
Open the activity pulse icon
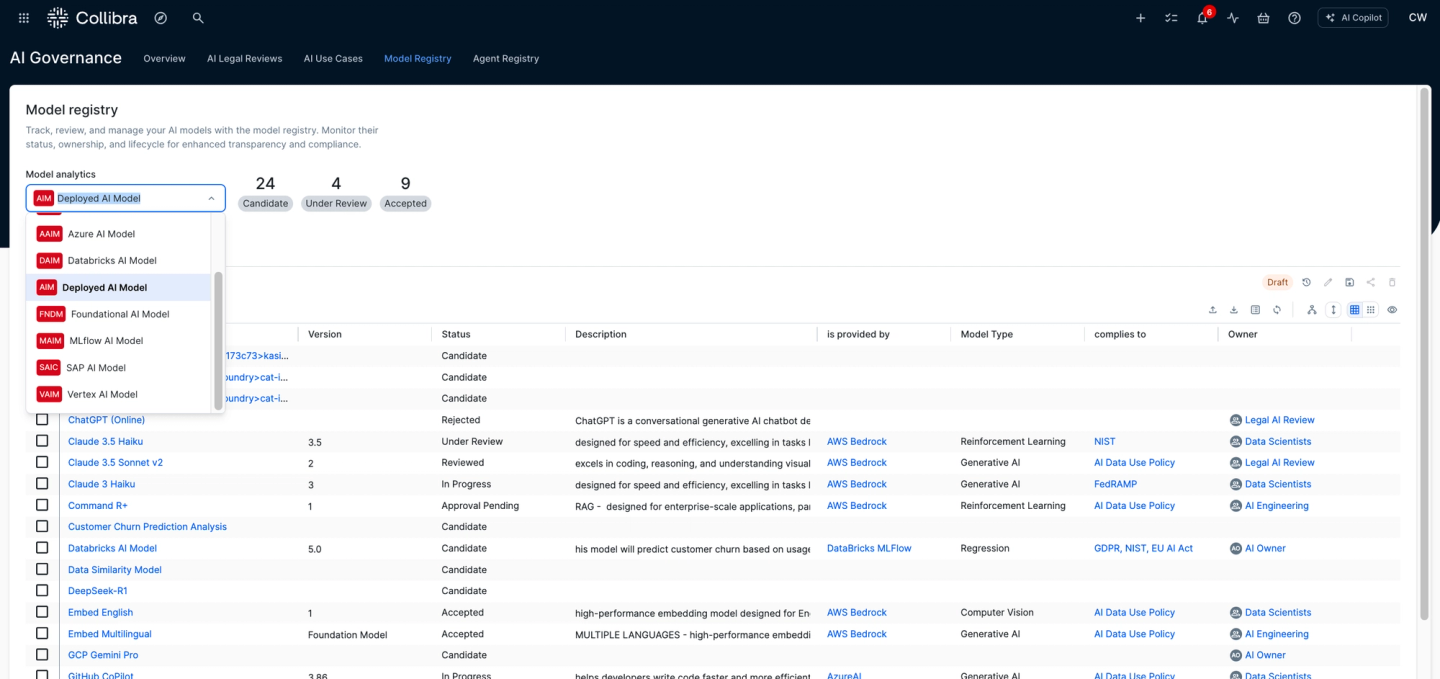point(1233,18)
